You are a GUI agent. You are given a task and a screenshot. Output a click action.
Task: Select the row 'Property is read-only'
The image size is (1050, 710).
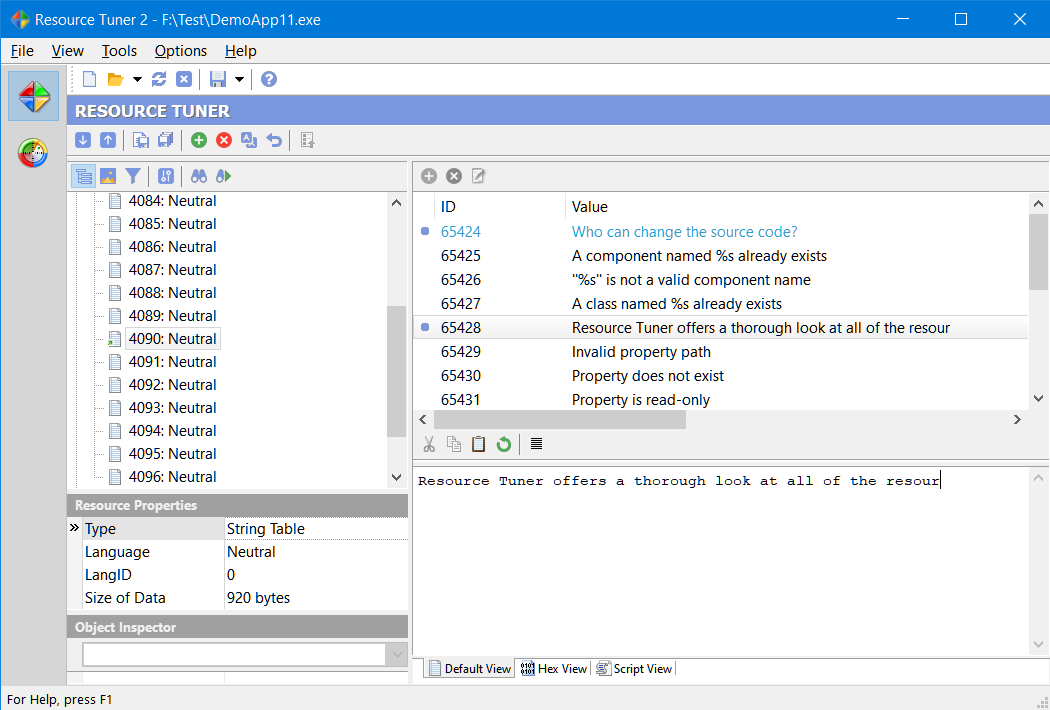[x=721, y=400]
